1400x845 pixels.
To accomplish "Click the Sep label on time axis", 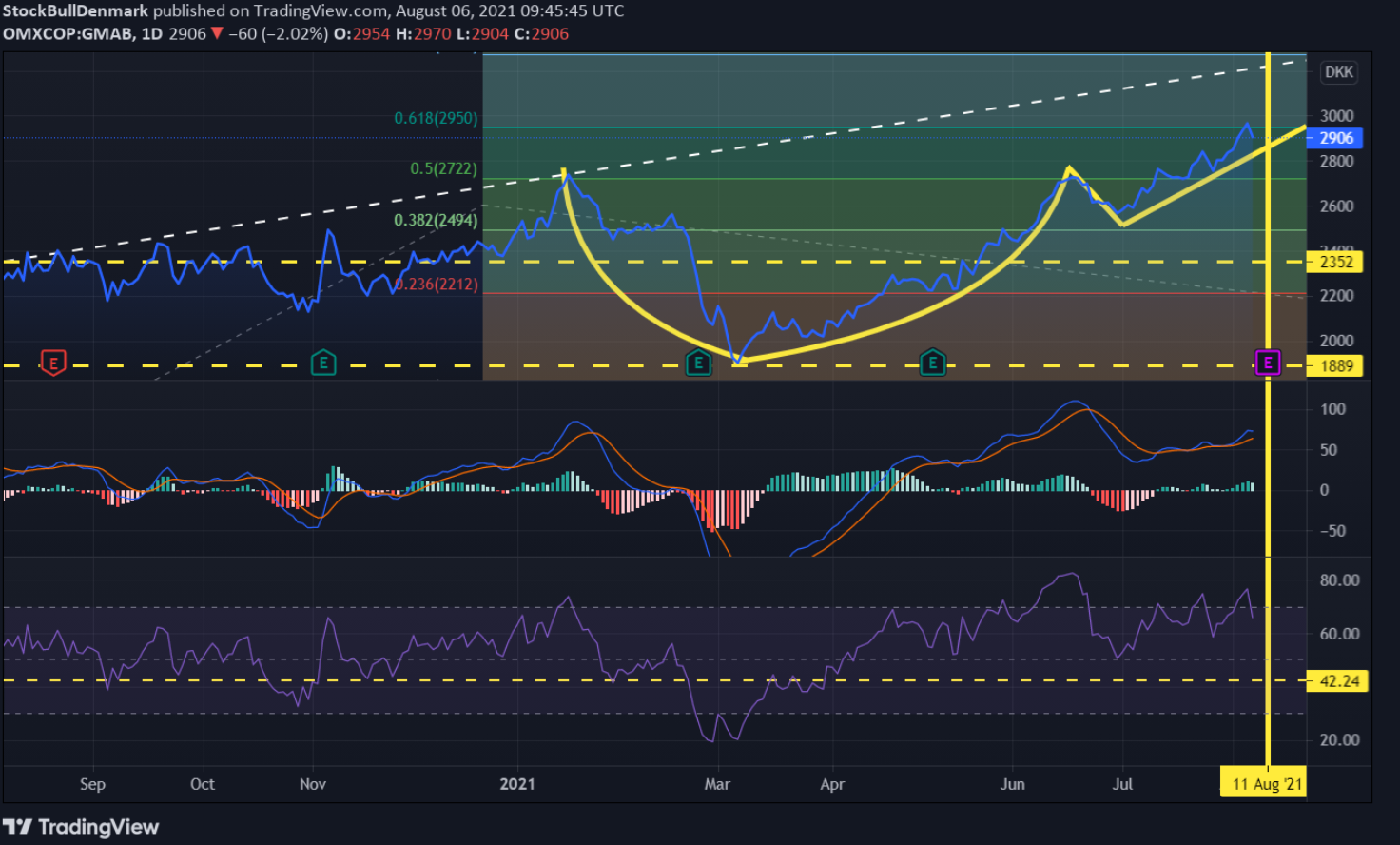I will (x=92, y=784).
